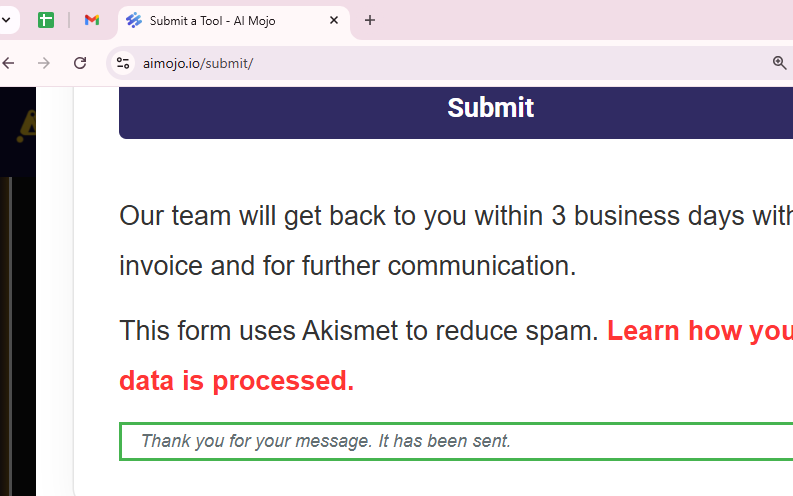Open the green Sheets pinned tab
Image resolution: width=793 pixels, height=496 pixels.
45,20
